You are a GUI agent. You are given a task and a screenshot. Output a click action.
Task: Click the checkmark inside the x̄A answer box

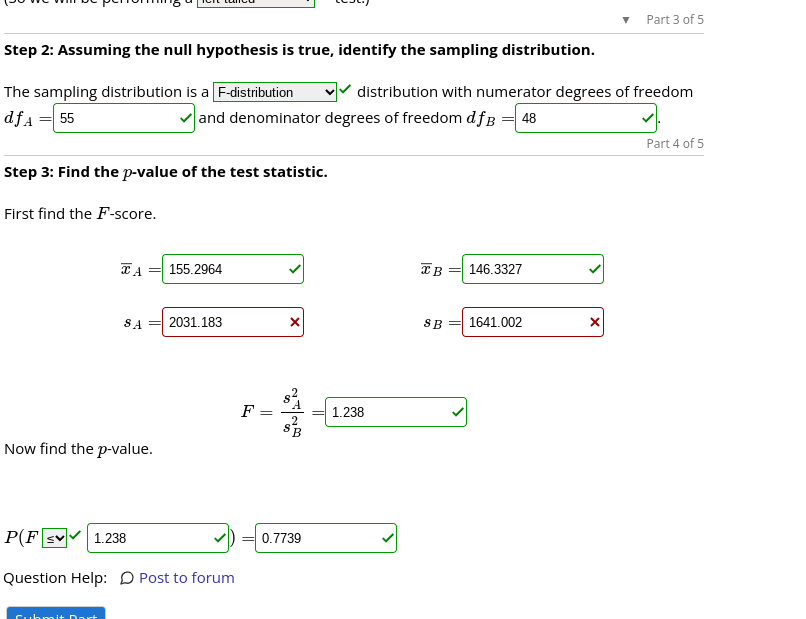pos(293,268)
